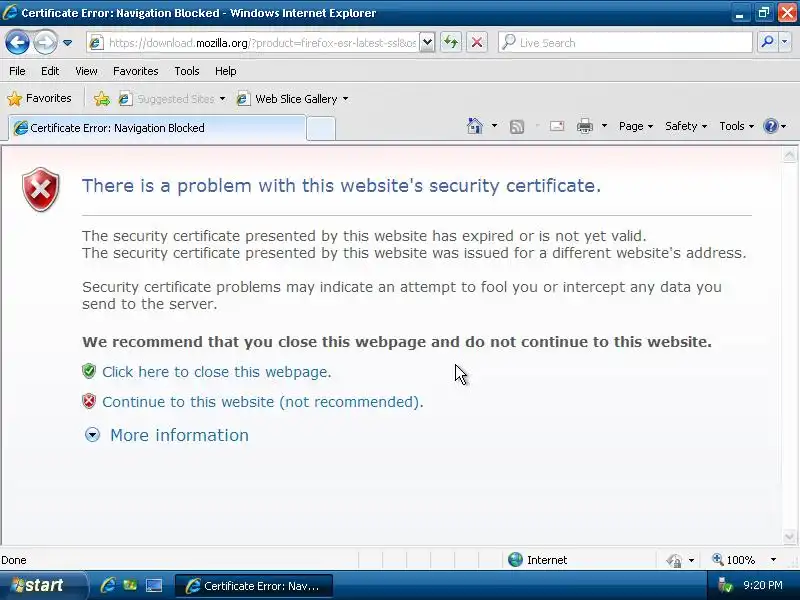Change zoom level 100% button
The image size is (800, 600).
coord(734,560)
